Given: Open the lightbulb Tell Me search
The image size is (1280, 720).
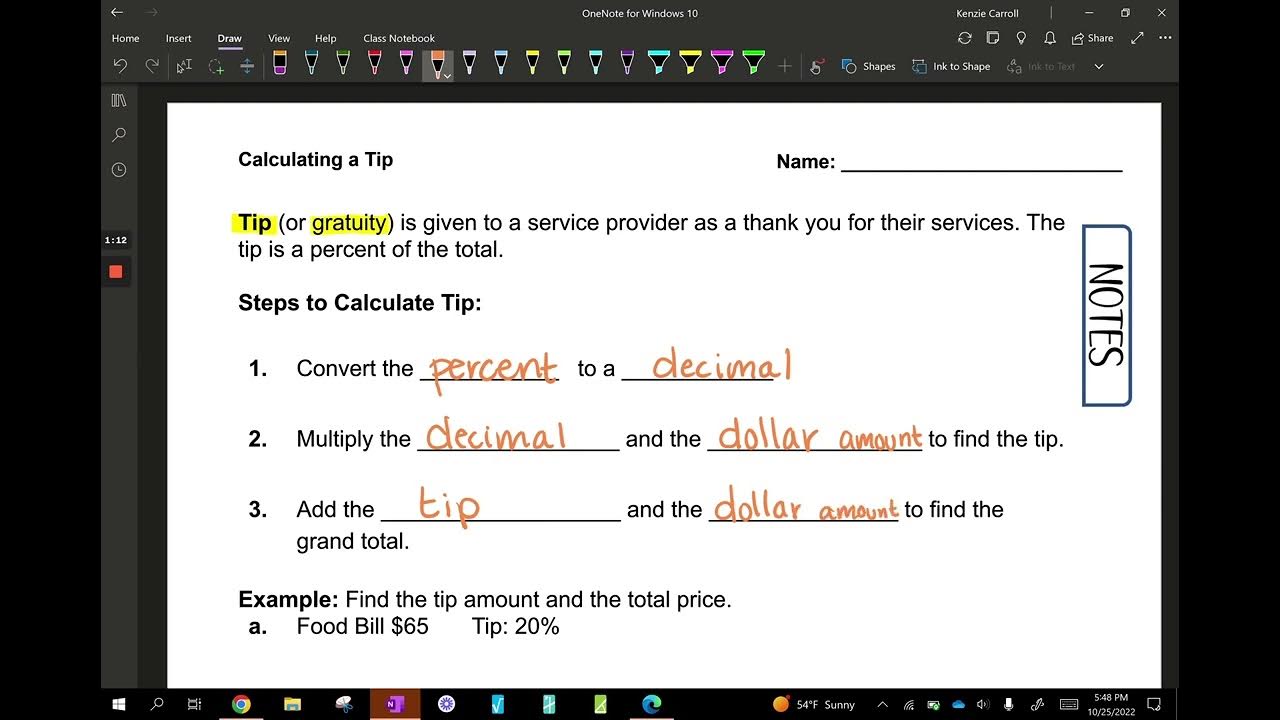Looking at the screenshot, I should tap(1021, 38).
